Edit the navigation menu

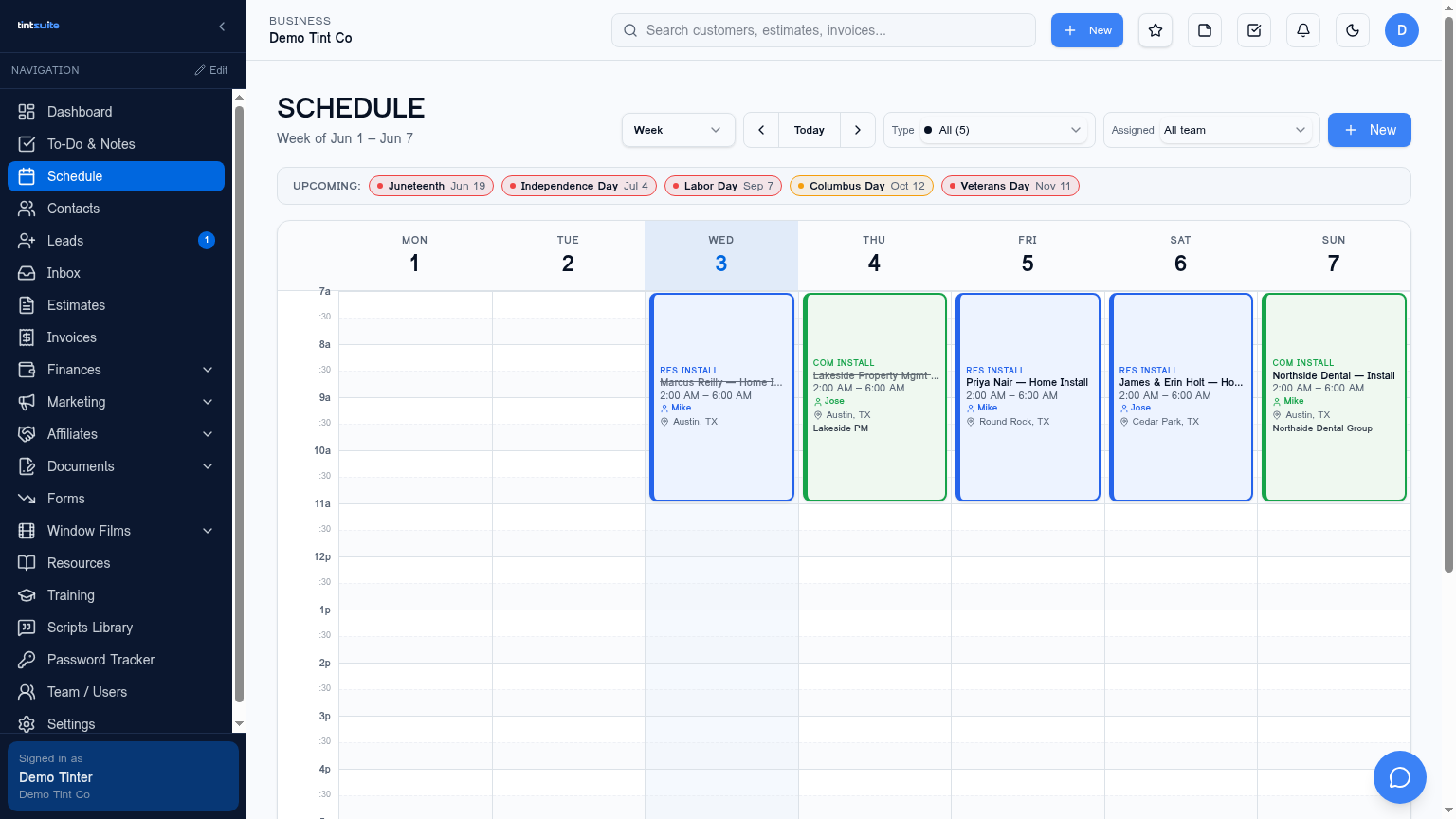point(211,70)
